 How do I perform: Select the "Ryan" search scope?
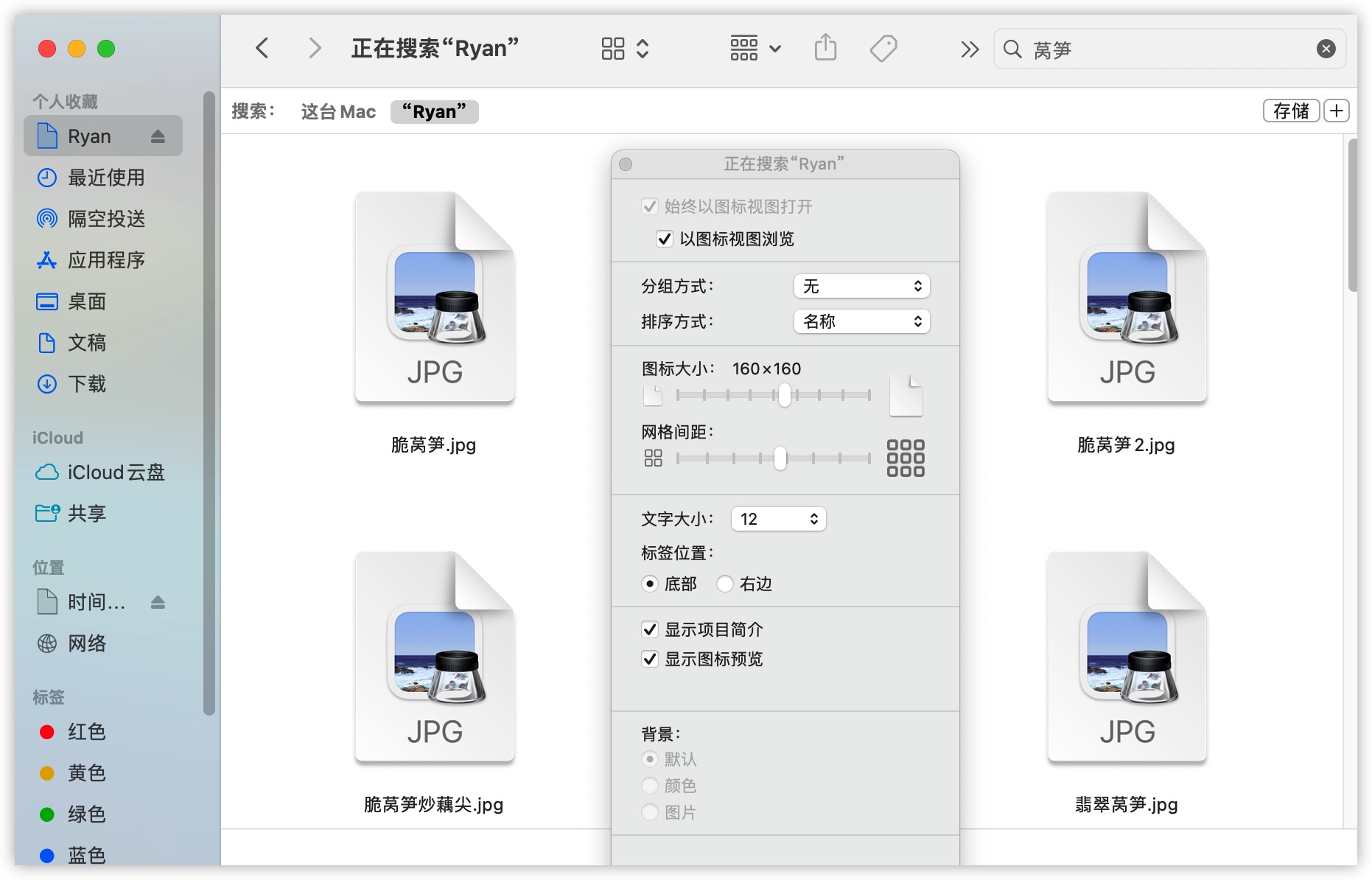(x=434, y=112)
